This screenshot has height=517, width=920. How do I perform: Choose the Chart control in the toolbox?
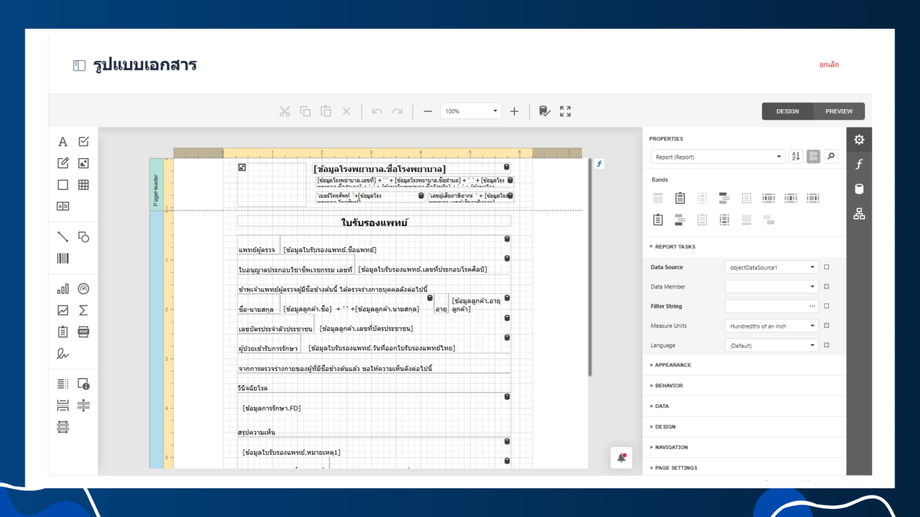coord(62,289)
